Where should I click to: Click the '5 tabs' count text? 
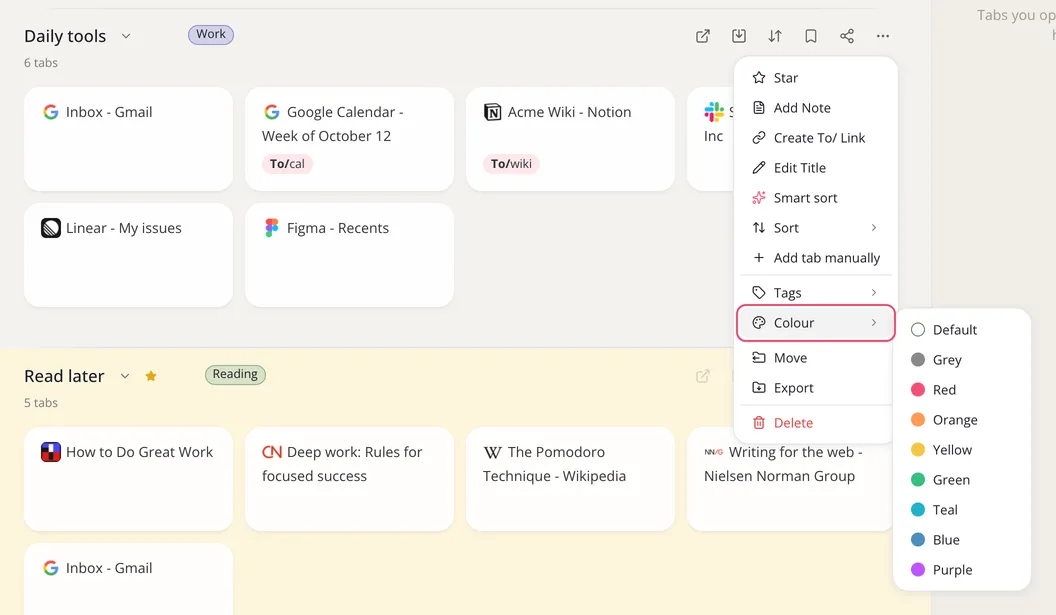point(41,403)
